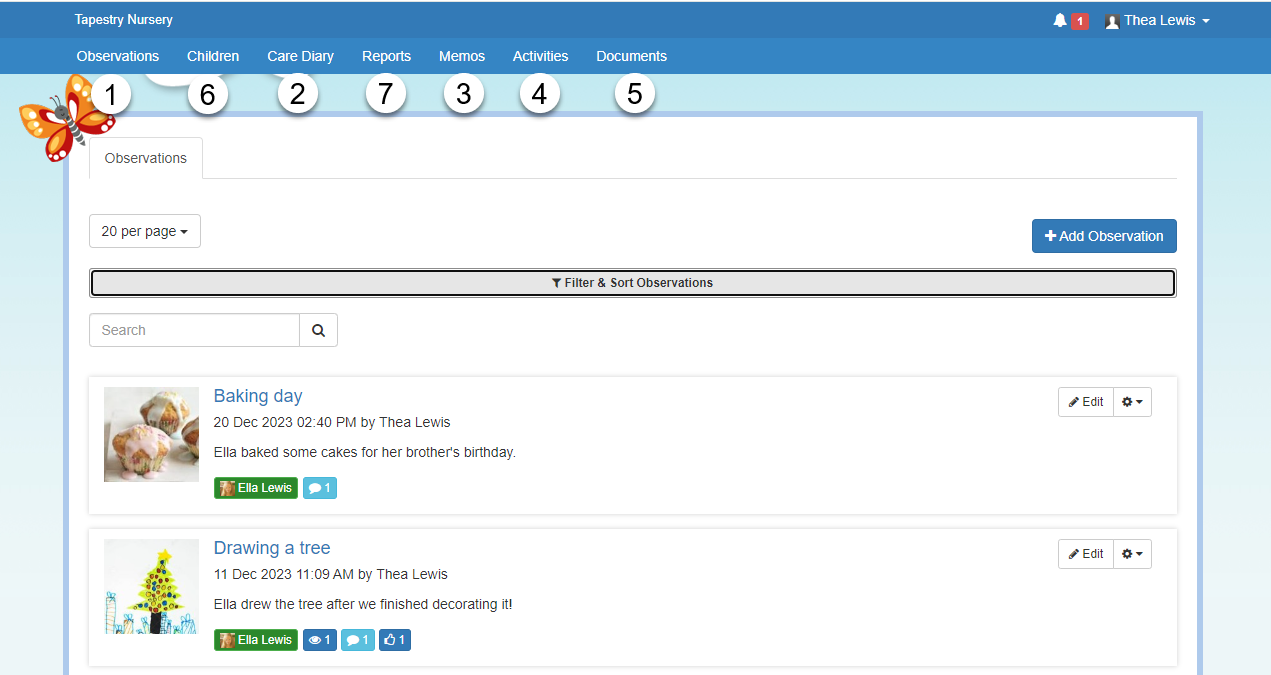The width and height of the screenshot is (1271, 675).
Task: Open gear settings menu for Baking day
Action: pyautogui.click(x=1132, y=402)
